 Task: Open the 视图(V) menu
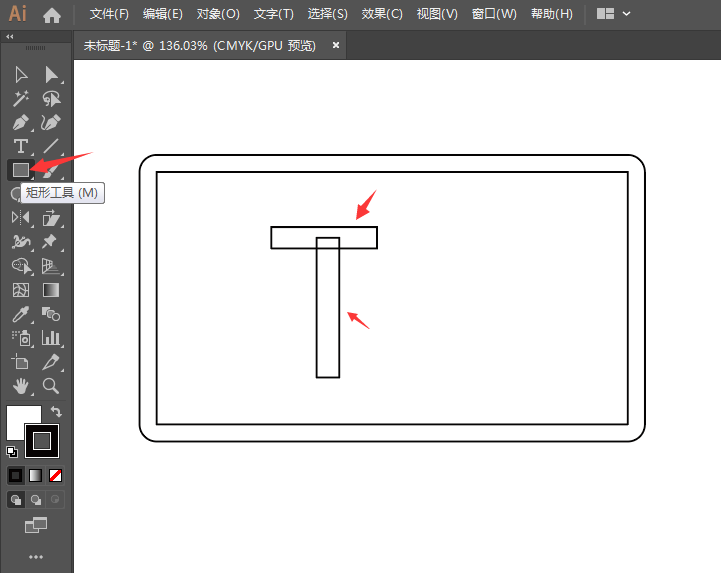tap(437, 14)
